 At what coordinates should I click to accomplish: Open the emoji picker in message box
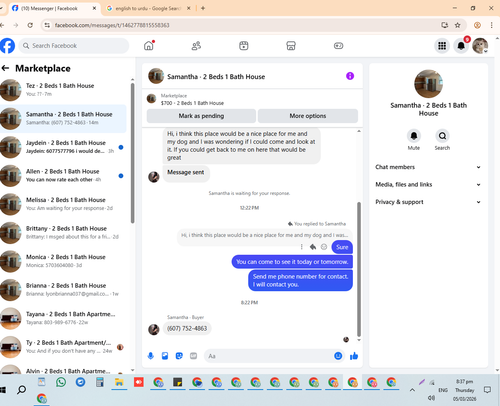tap(338, 356)
